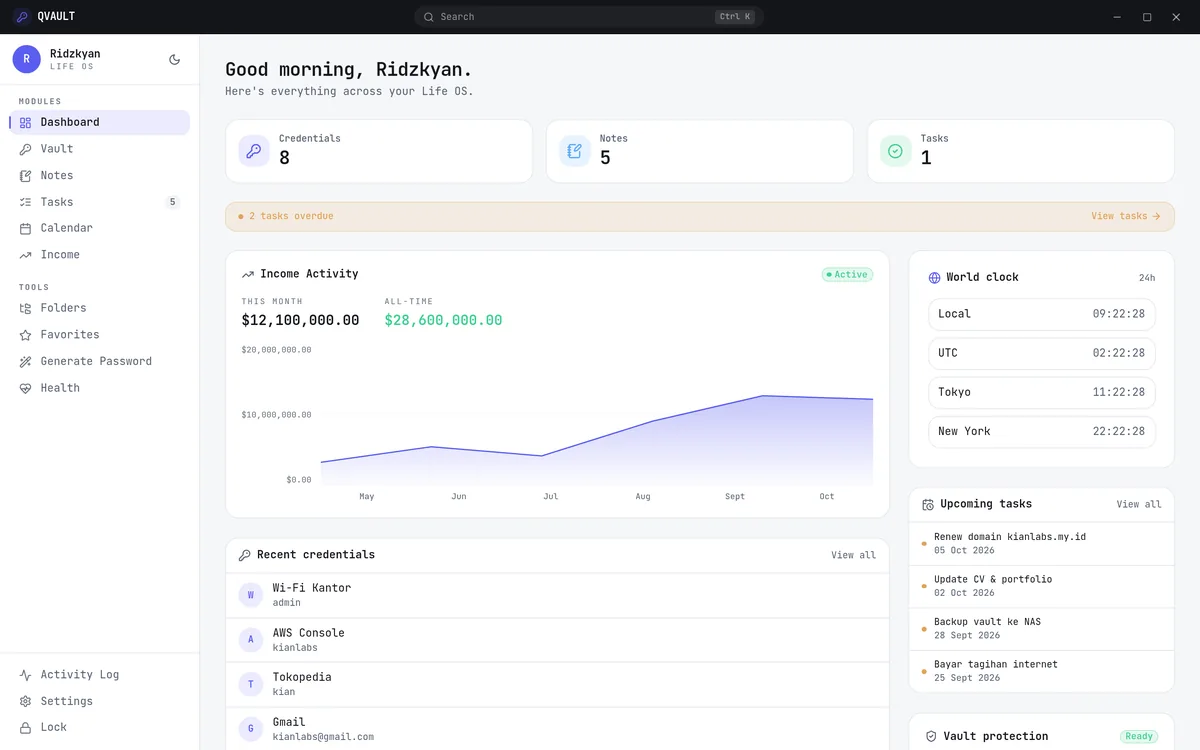Click the Settings gear icon
Viewport: 1200px width, 750px height.
(26, 702)
